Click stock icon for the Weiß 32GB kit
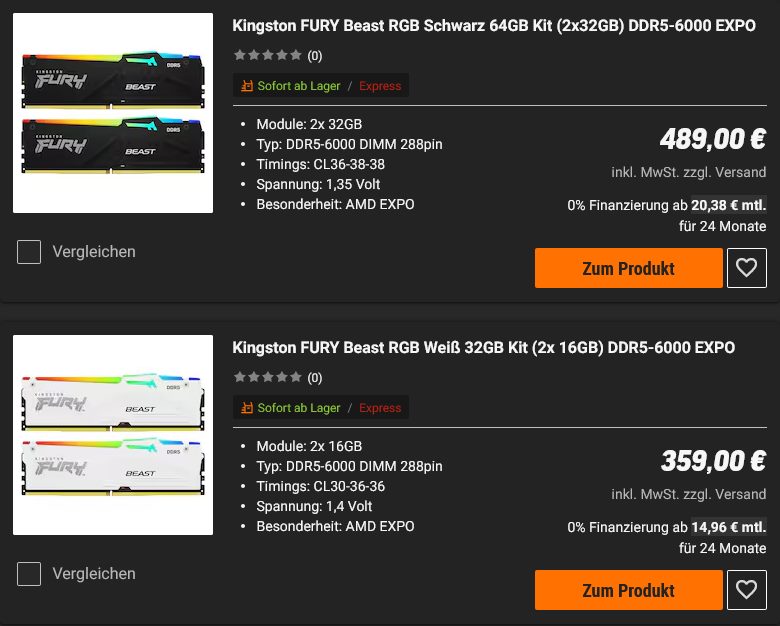Screen dimensions: 780x626 coord(247,408)
